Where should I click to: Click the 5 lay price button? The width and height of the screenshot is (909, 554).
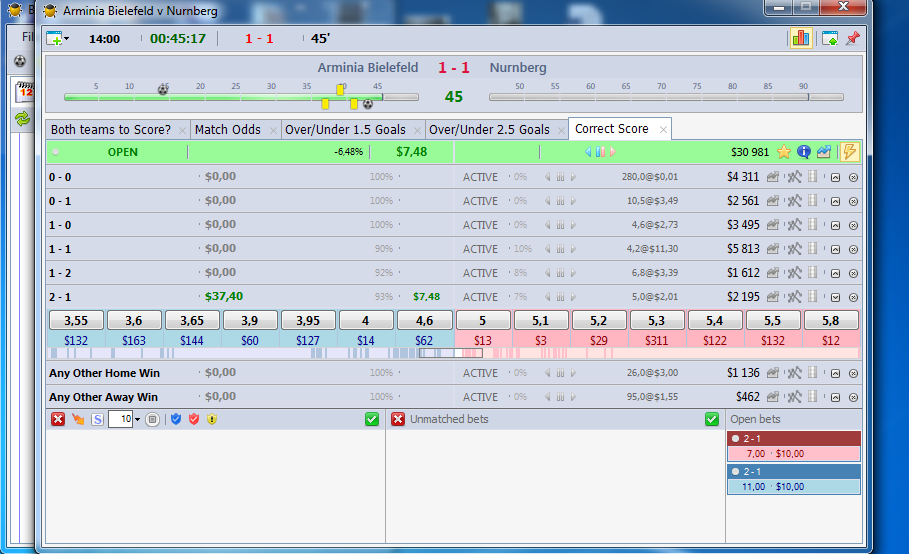tap(482, 320)
